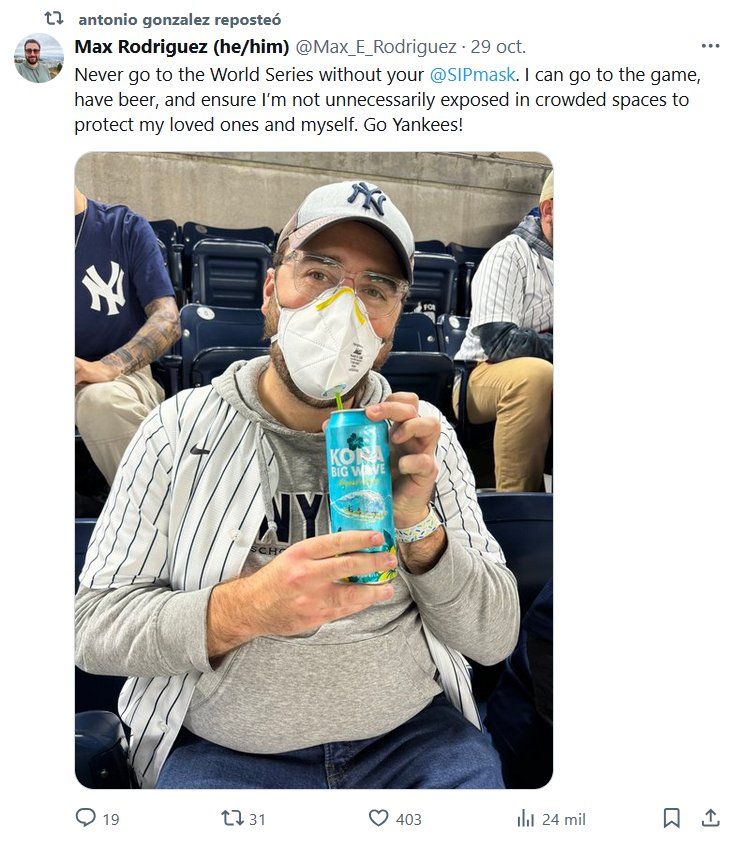The image size is (734, 842).
Task: Open the three-dot more options menu
Action: 710,46
